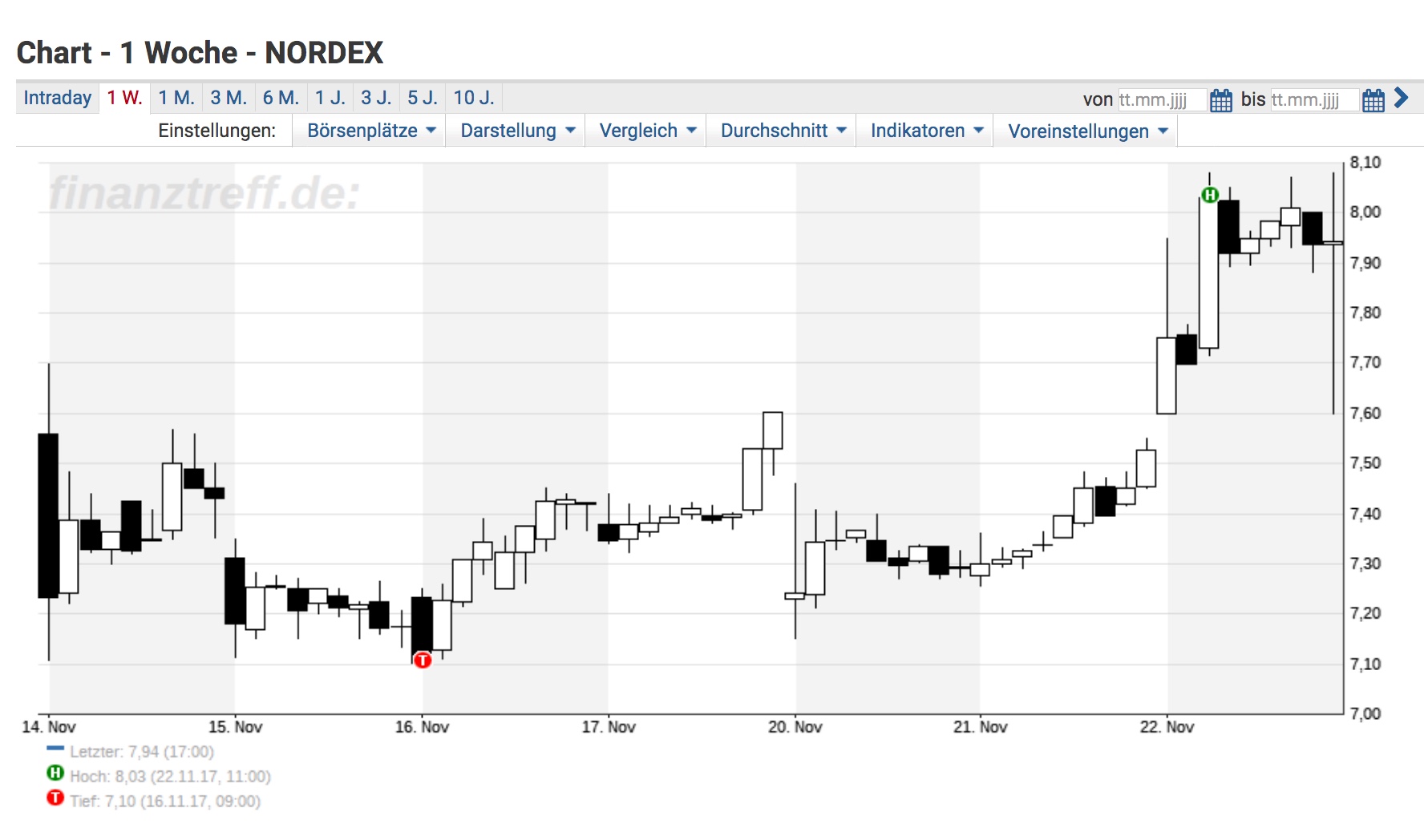Screen dimensions: 1424x840
Task: Select the 3 J. timeframe tab
Action: pos(376,98)
